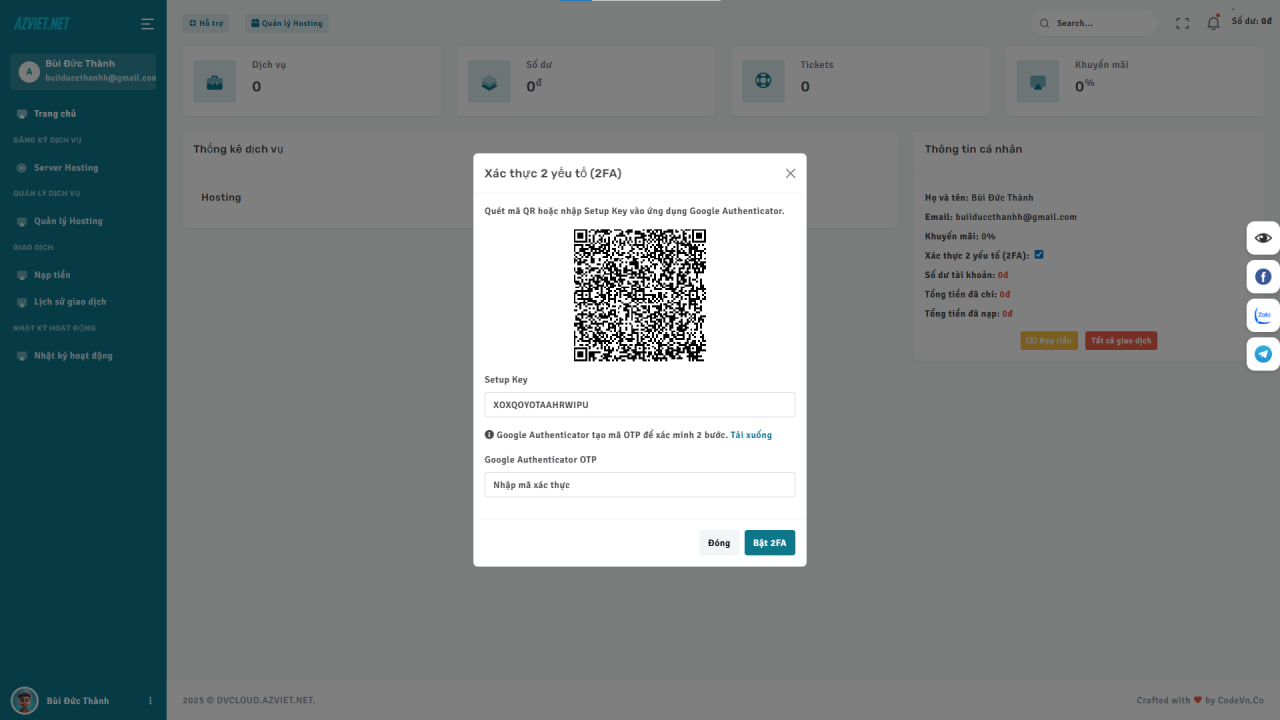
Task: Click the eye icon on right edge
Action: 1263,238
